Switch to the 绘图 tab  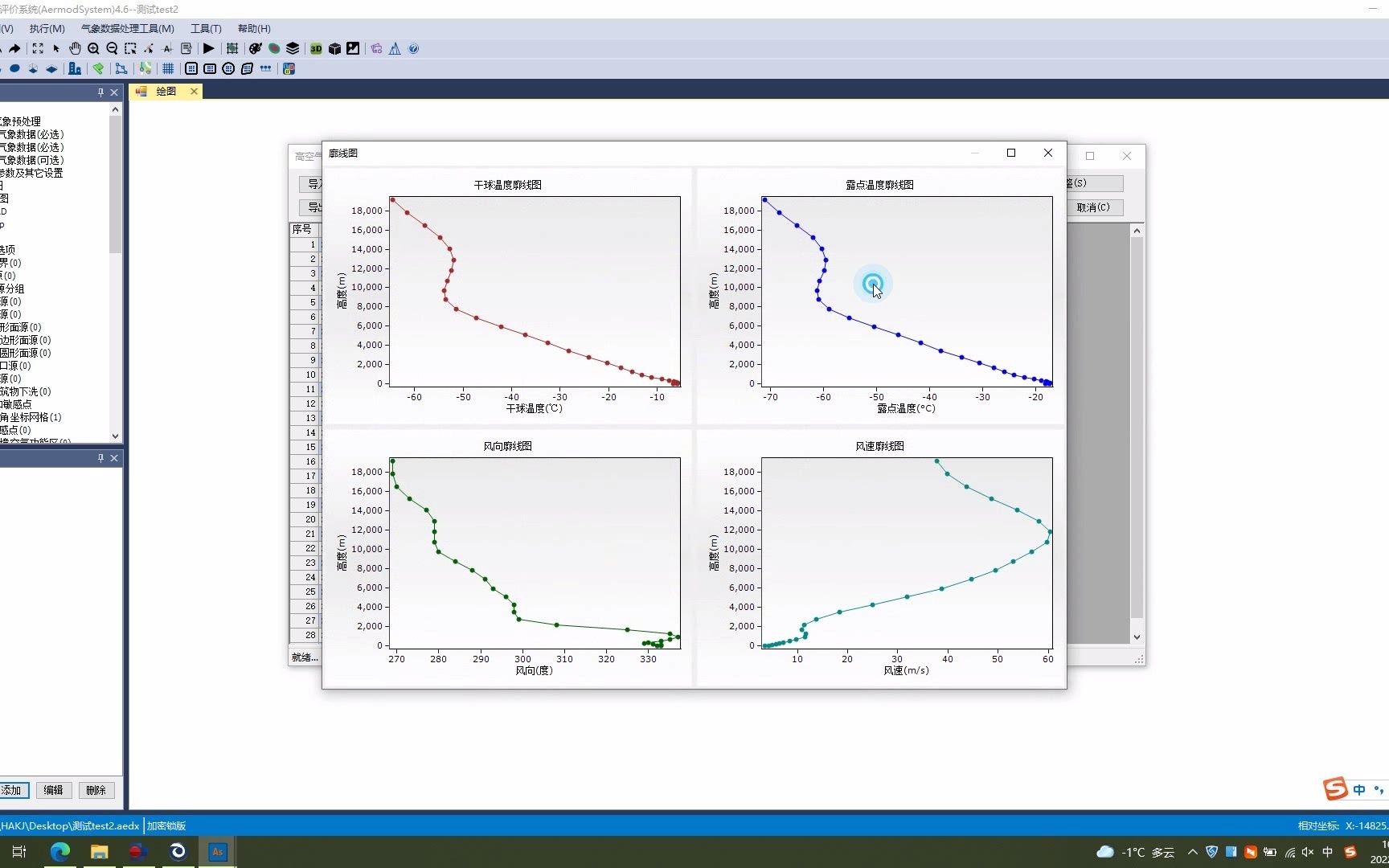166,92
